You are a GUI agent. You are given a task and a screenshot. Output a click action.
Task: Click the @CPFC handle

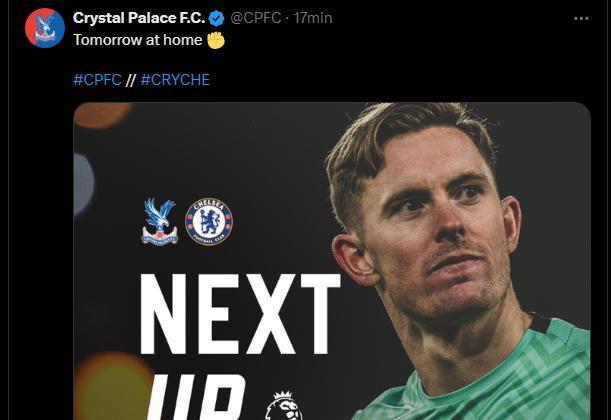click(256, 18)
